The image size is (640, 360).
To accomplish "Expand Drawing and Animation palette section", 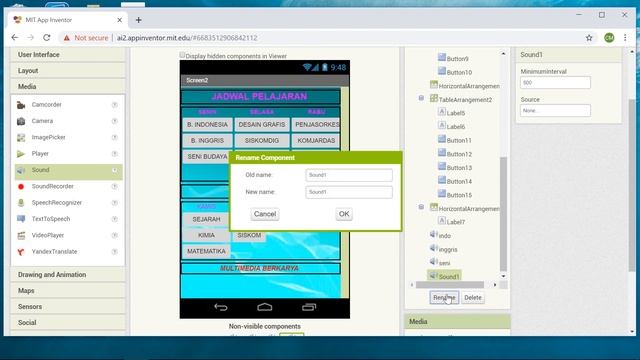I will [x=68, y=275].
